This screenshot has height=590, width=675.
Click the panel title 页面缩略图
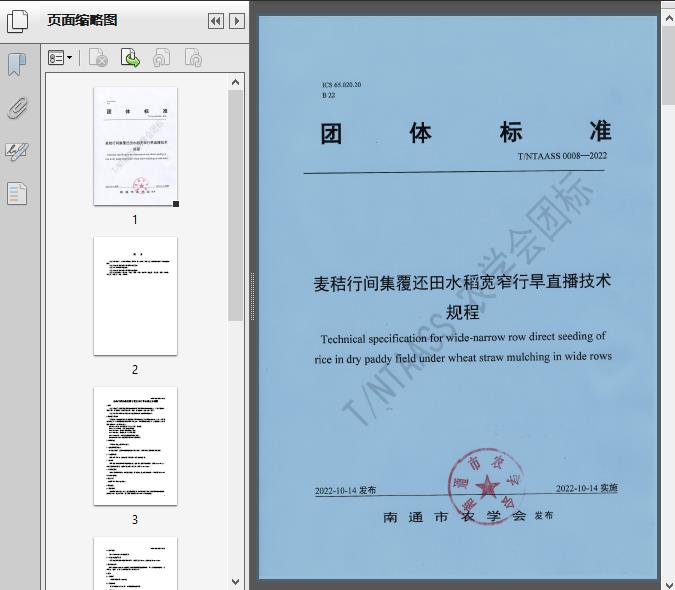tap(82, 20)
